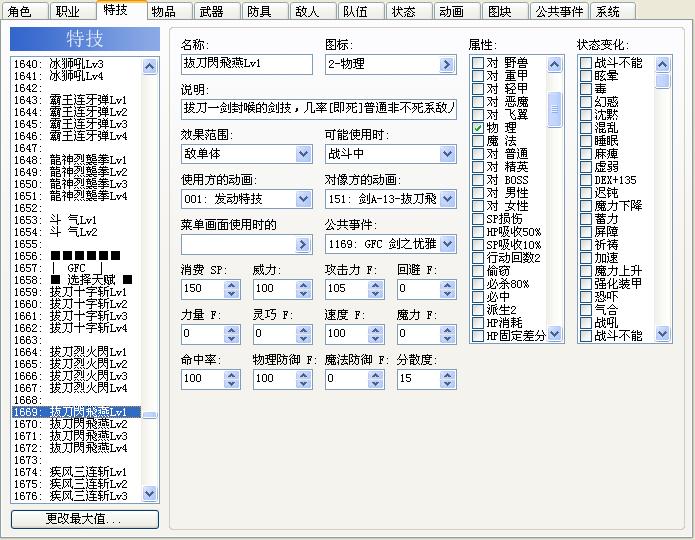Uncheck the 物理 attribute checkbox

478,128
